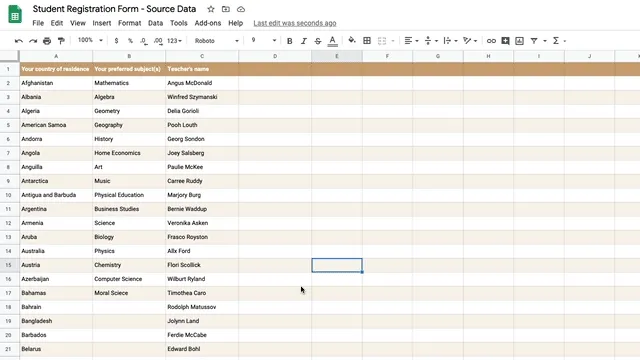Select column D header

(275, 56)
